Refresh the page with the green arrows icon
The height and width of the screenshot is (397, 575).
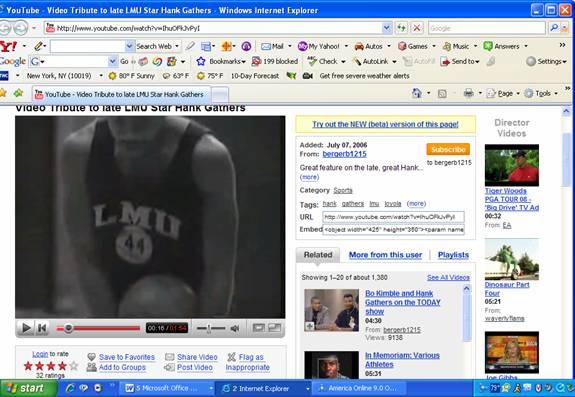click(401, 28)
